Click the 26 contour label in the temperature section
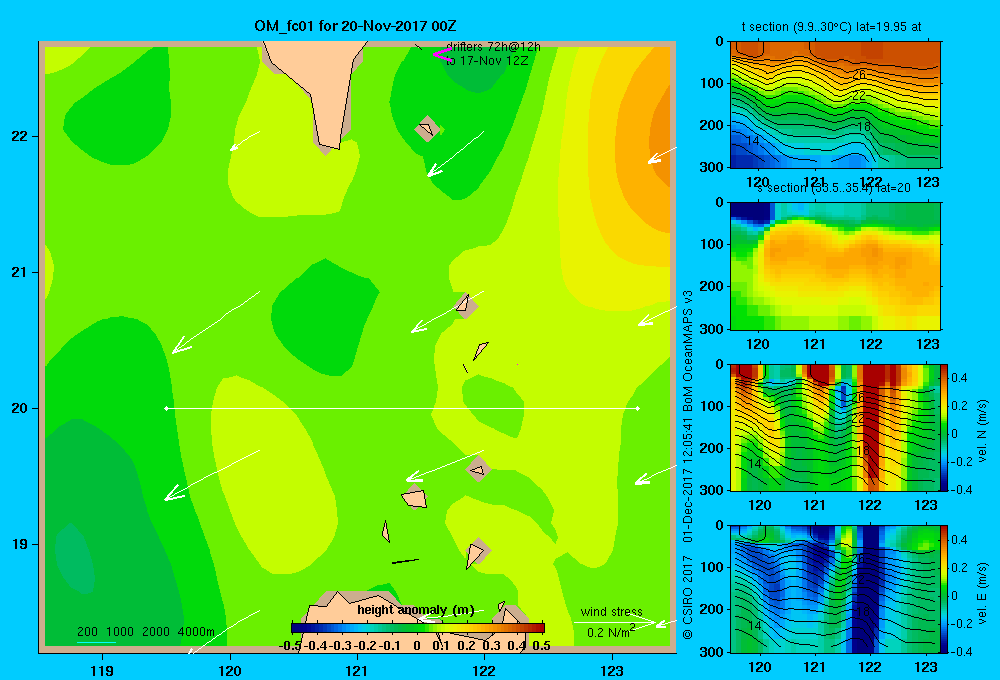The image size is (1000, 680). (858, 75)
